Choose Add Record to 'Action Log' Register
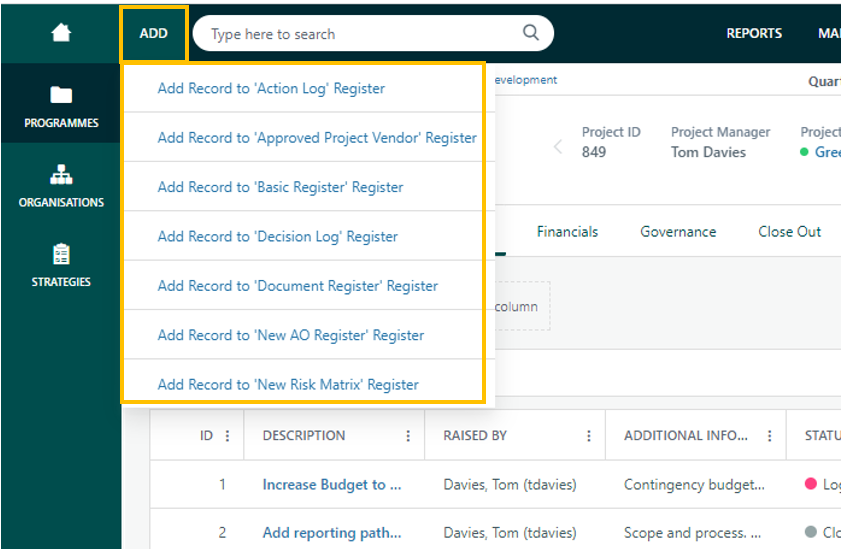This screenshot has width=841, height=549. 271,88
